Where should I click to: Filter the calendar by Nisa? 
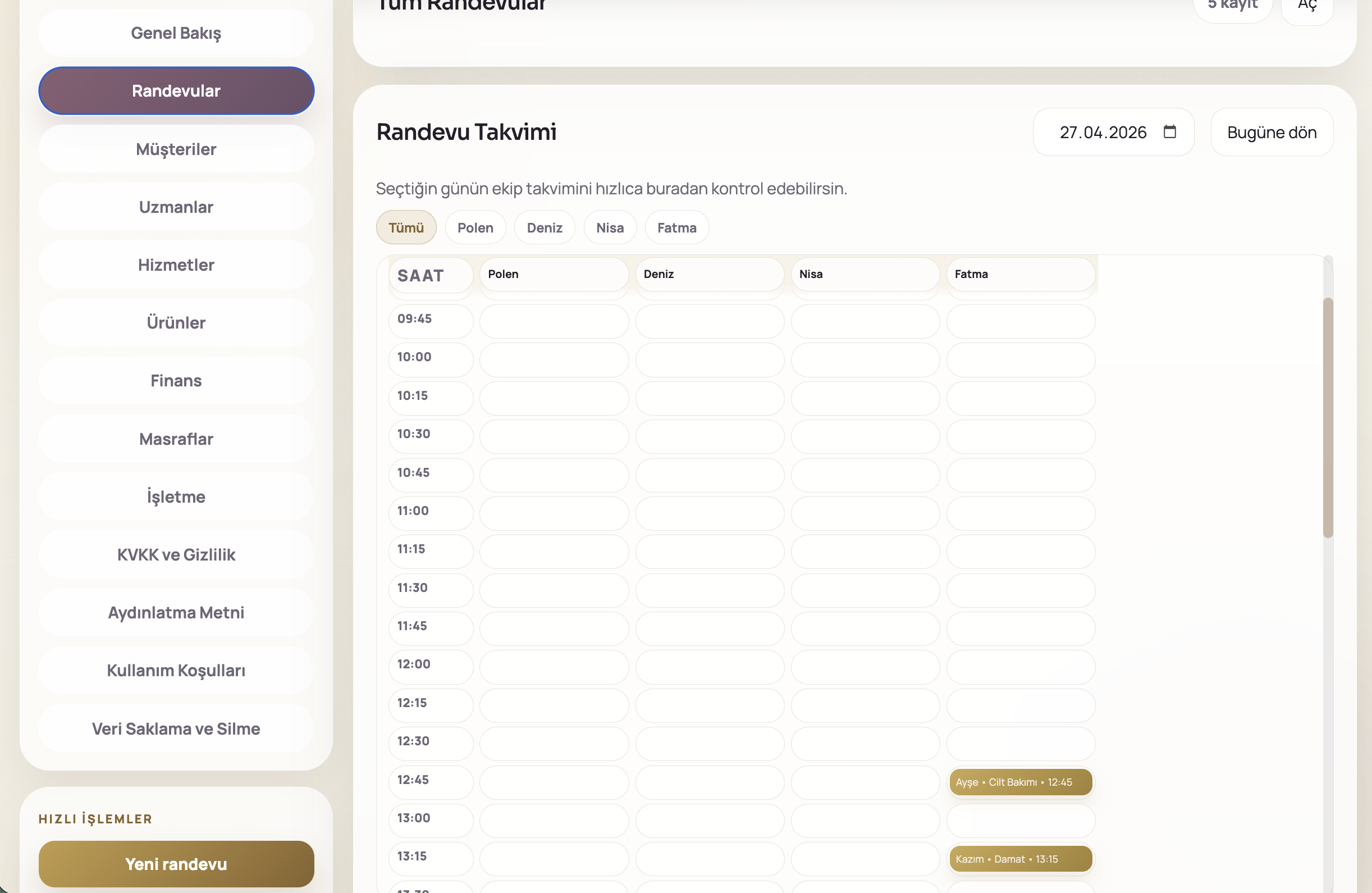pyautogui.click(x=610, y=227)
